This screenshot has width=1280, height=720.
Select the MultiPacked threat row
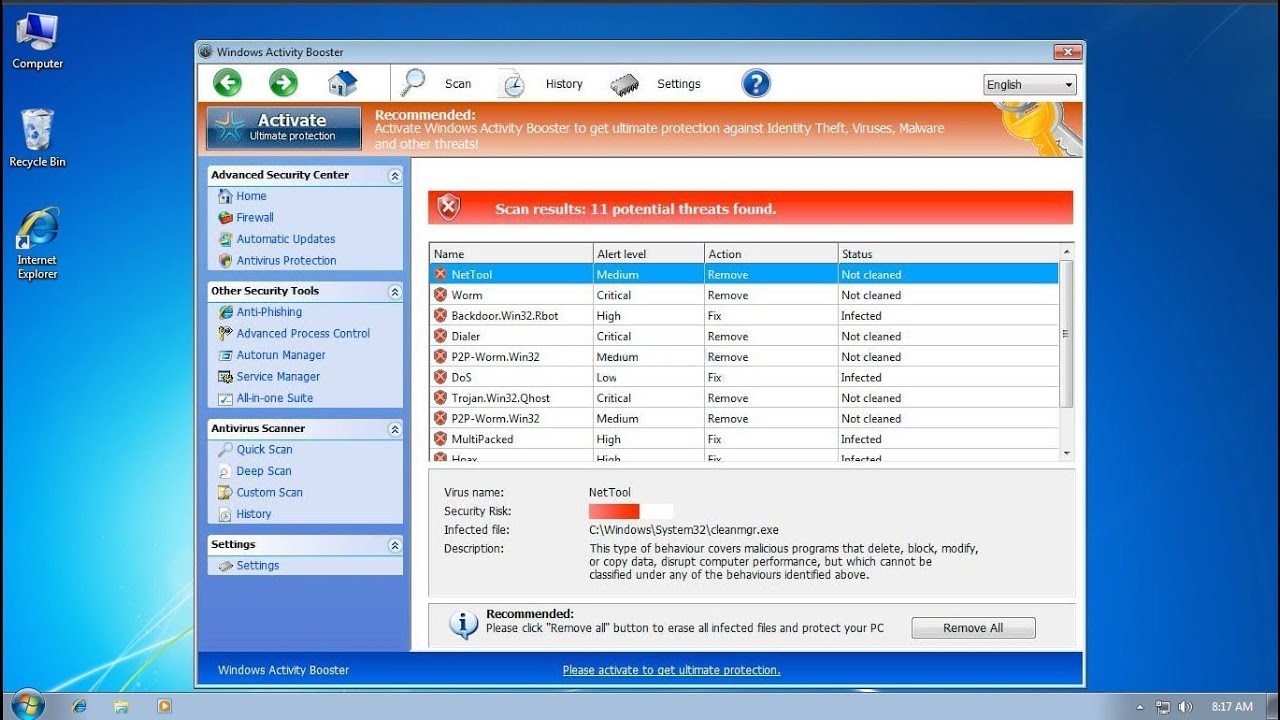744,439
